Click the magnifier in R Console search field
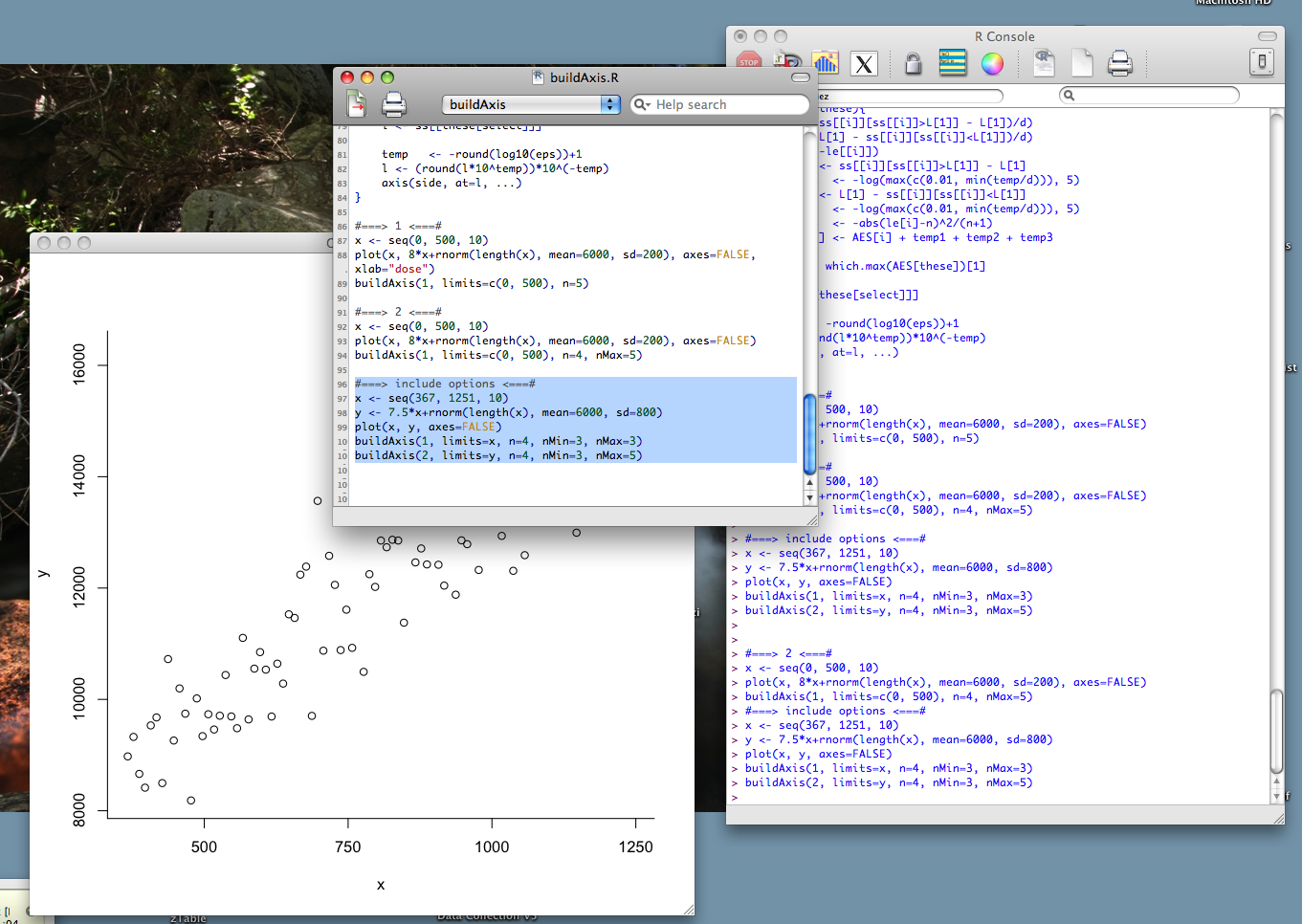The image size is (1302, 924). [x=1070, y=95]
